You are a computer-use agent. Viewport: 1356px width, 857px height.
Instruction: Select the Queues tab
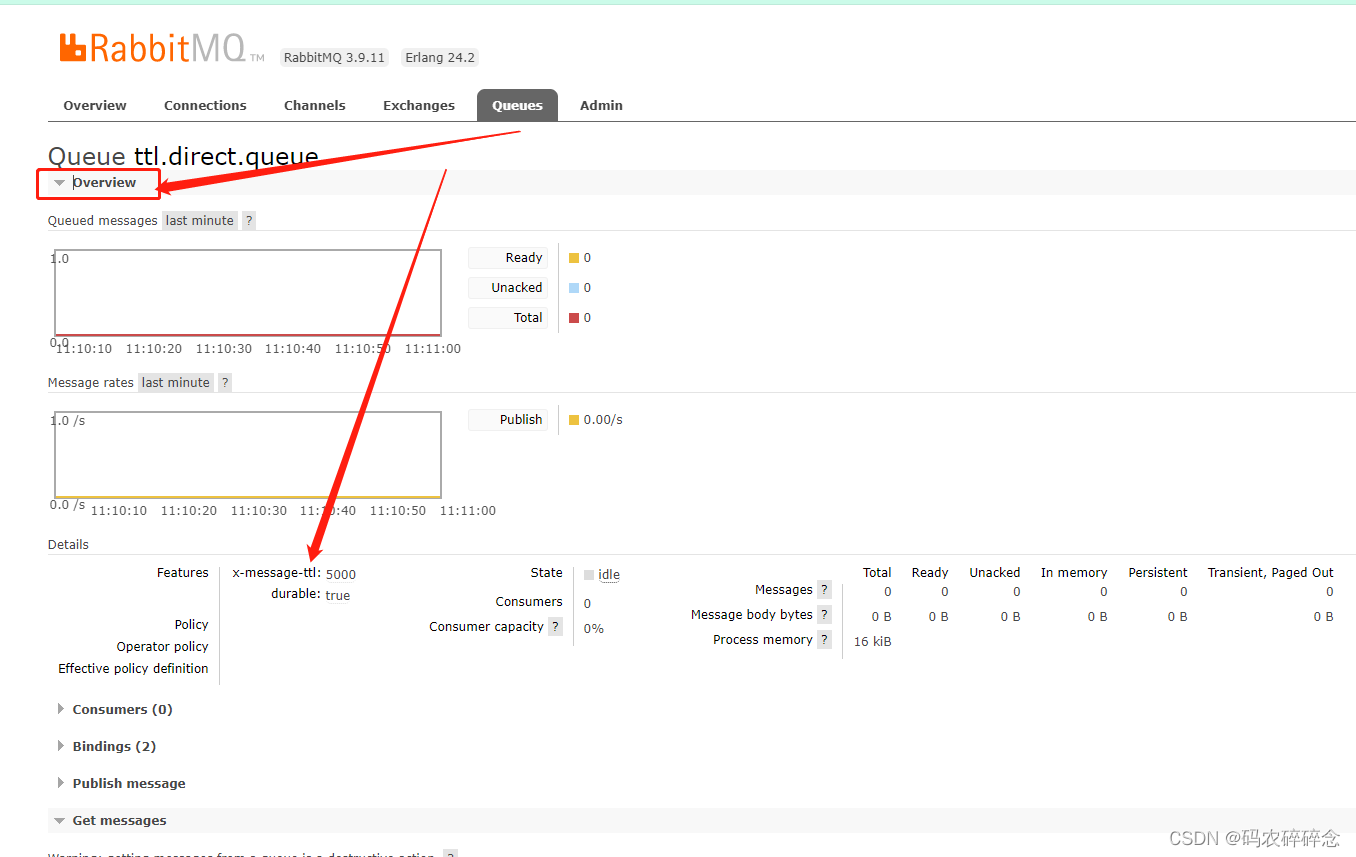[x=517, y=105]
